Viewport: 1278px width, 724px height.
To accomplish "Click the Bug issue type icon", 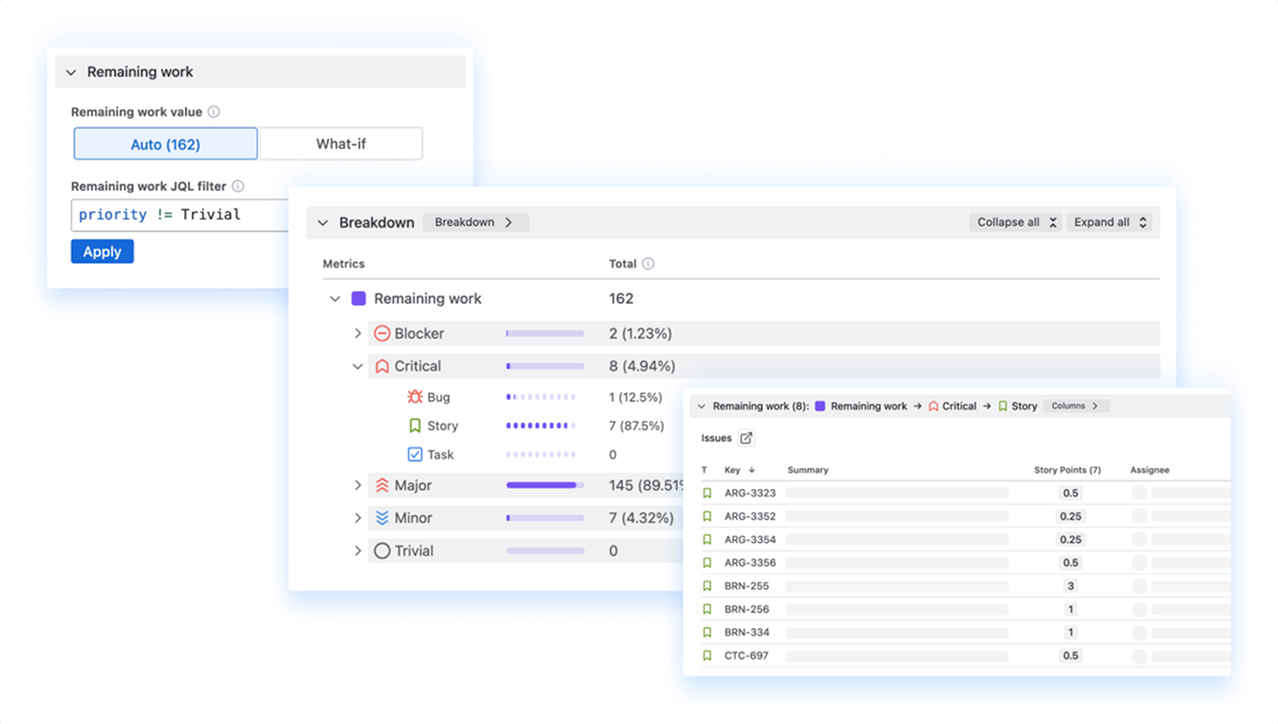I will 415,397.
